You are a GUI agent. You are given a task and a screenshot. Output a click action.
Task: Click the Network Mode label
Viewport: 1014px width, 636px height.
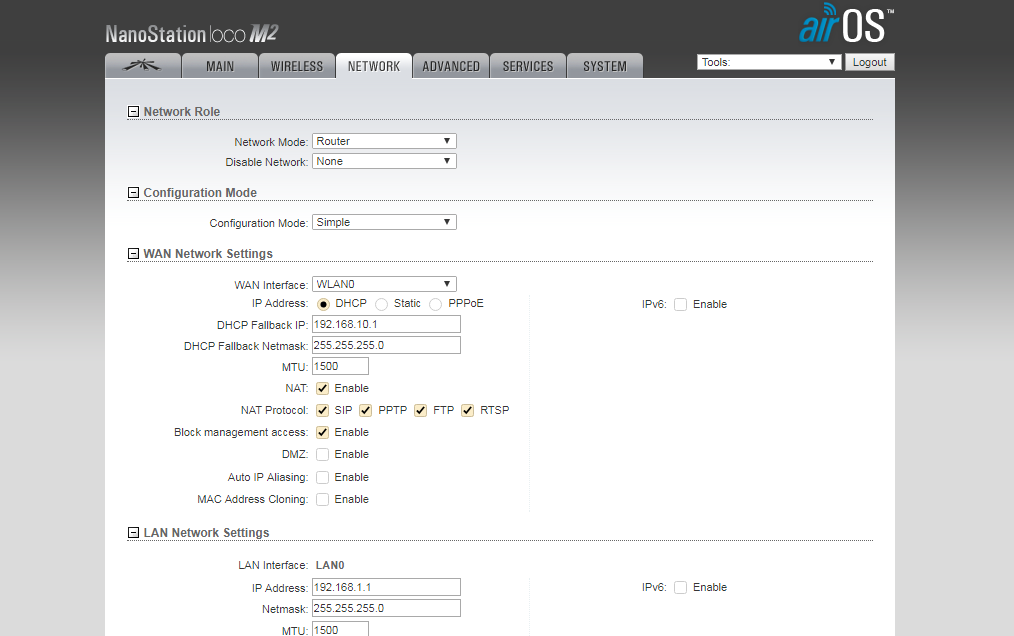pyautogui.click(x=271, y=142)
